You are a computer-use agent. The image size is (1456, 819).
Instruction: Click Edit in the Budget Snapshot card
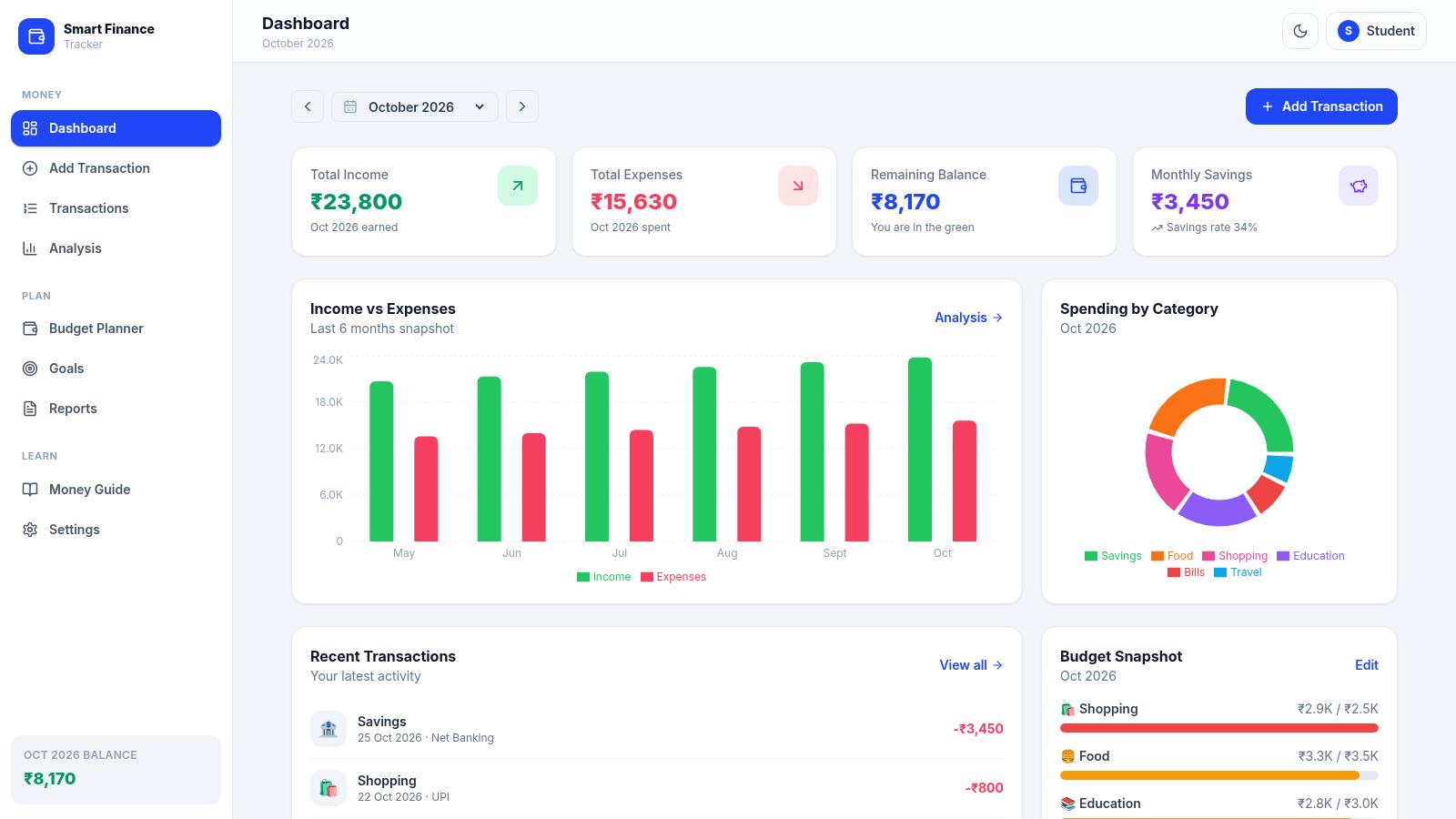tap(1367, 665)
